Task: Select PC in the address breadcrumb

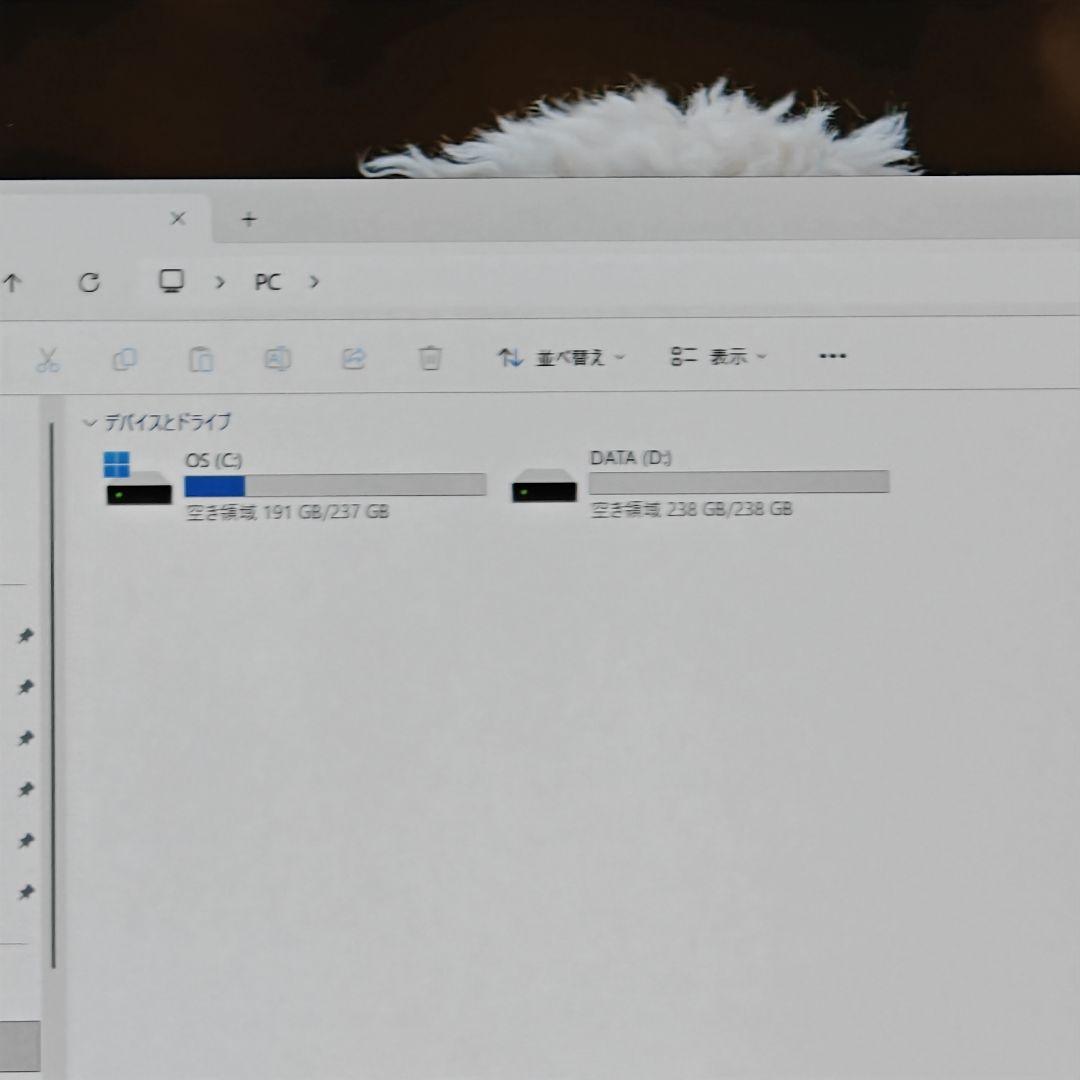Action: click(x=267, y=282)
